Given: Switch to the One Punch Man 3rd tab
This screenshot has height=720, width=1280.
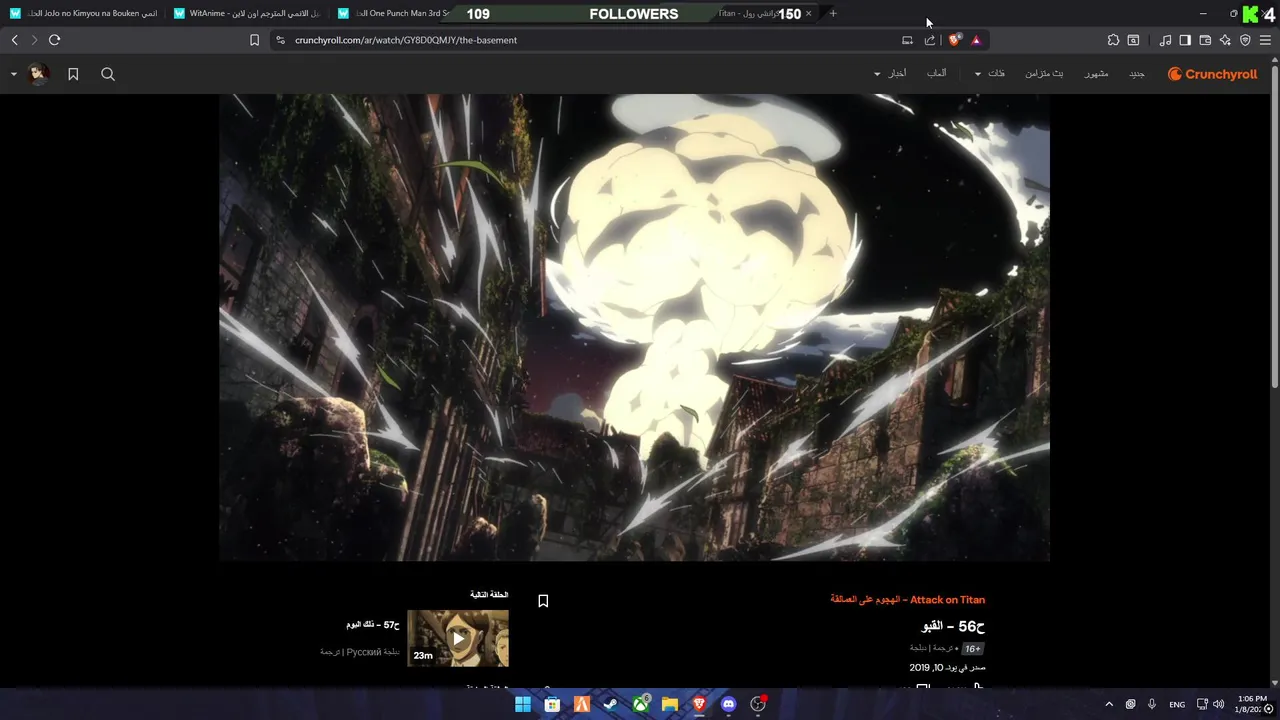Looking at the screenshot, I should (x=393, y=13).
